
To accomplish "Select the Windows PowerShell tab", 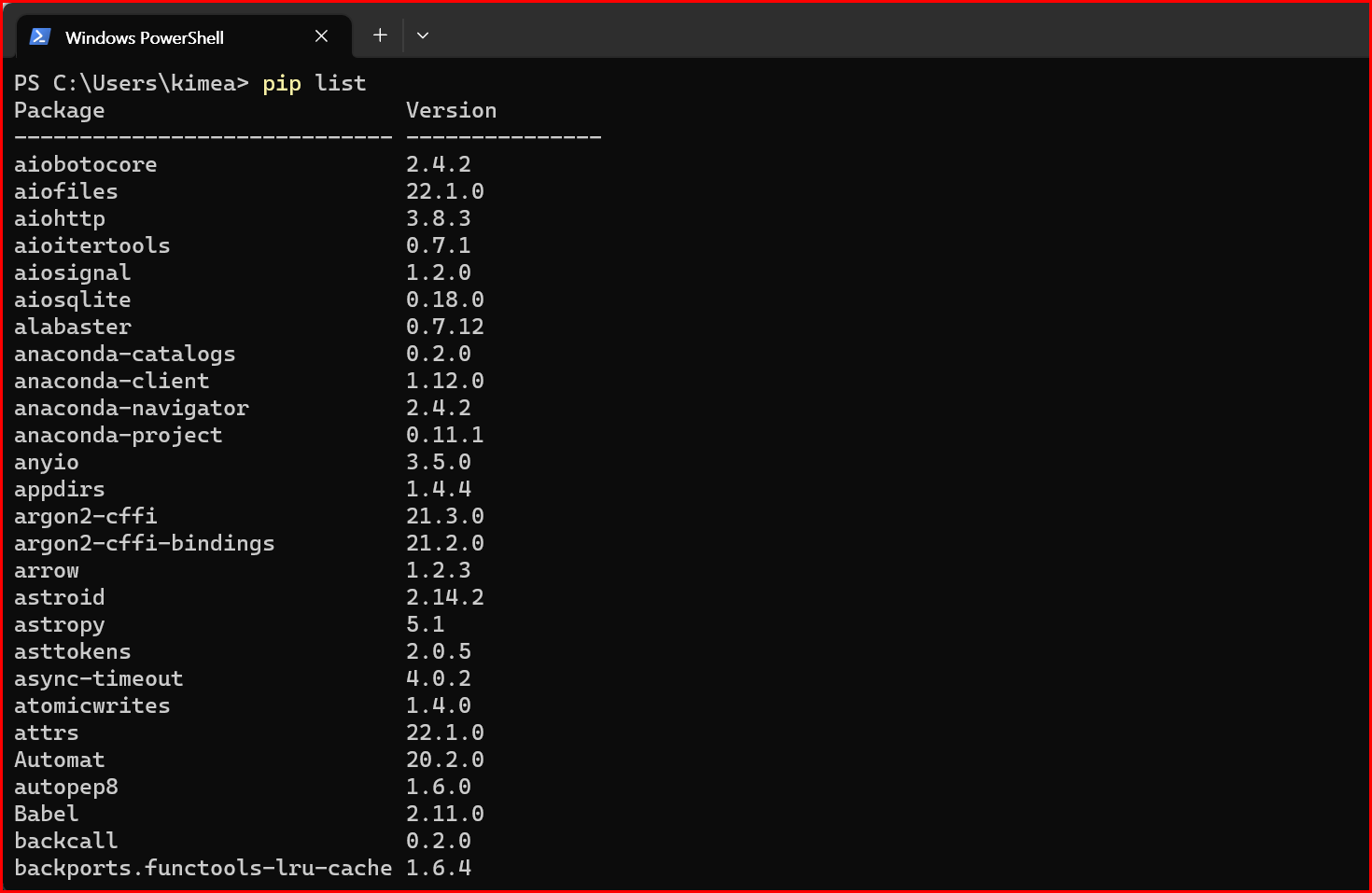I will 184,36.
